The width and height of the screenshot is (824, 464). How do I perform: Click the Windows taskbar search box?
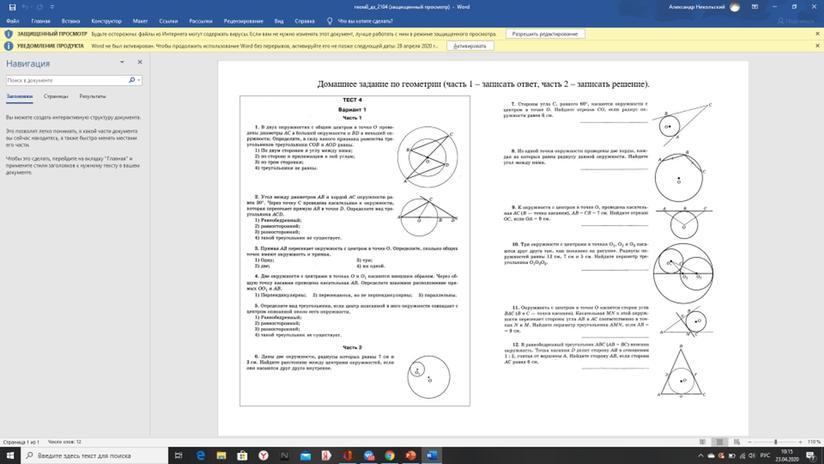95,456
